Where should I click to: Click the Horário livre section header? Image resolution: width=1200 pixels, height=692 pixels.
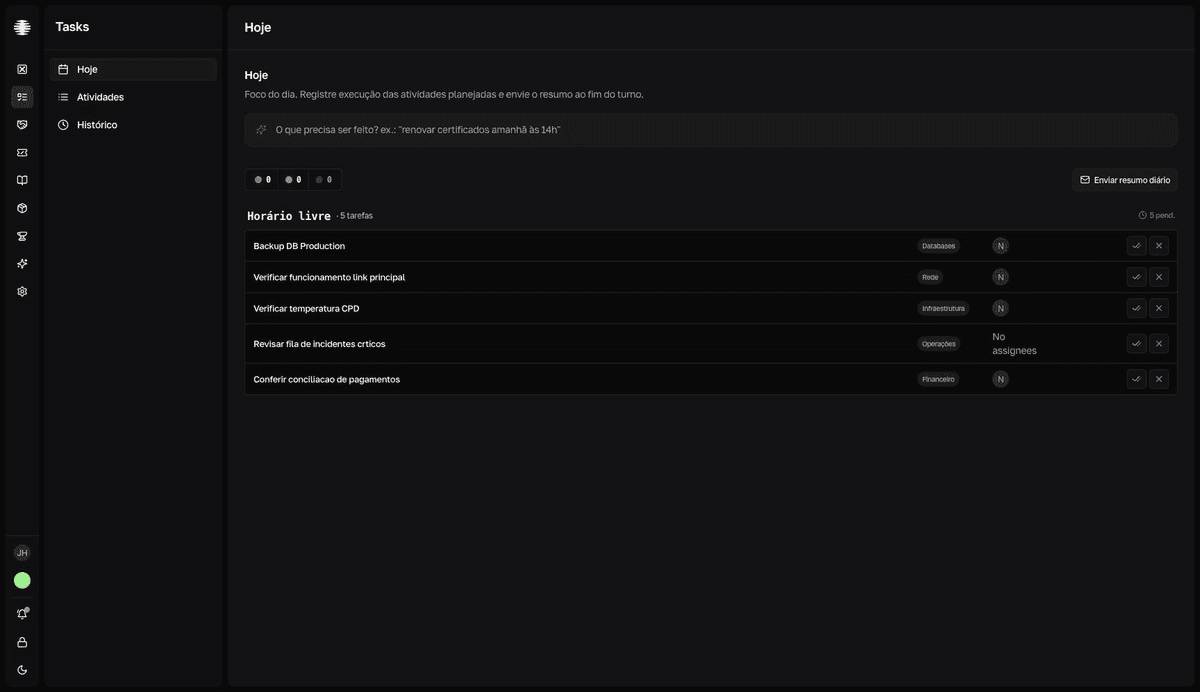[289, 216]
